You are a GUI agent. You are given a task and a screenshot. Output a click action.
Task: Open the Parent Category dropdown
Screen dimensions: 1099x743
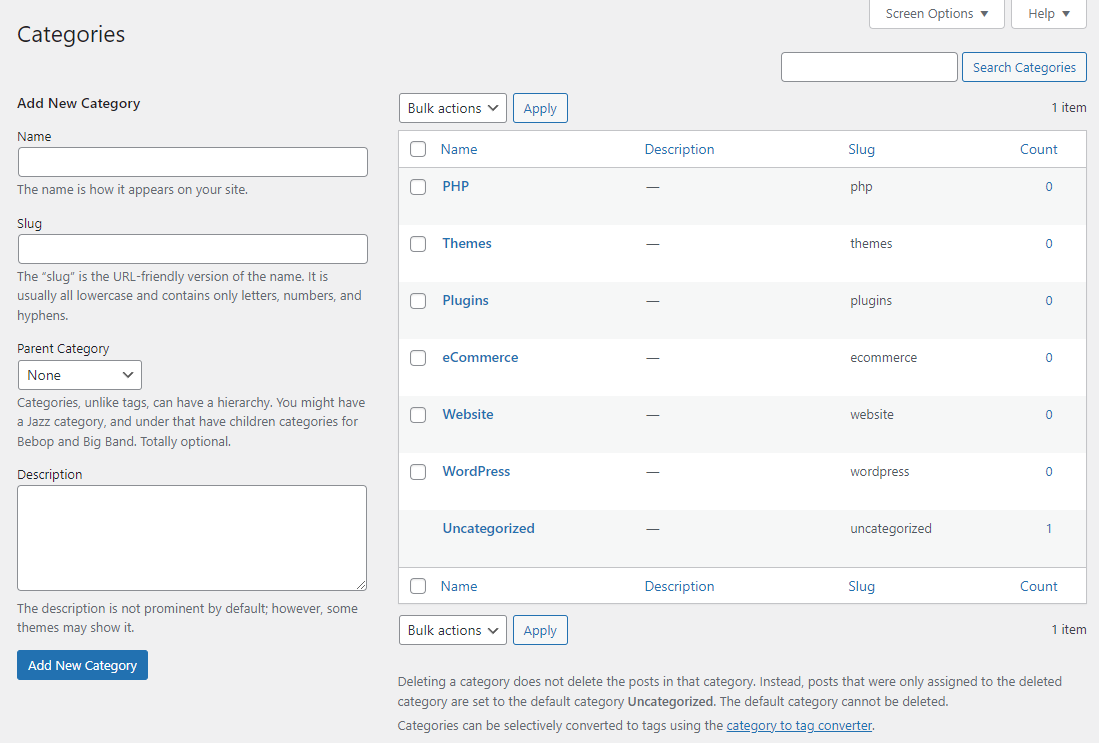click(80, 375)
